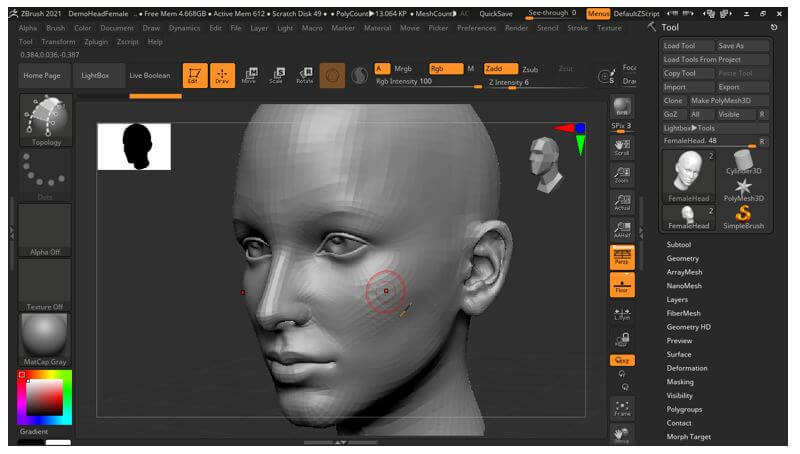Select the SimpleBrush tool

(x=743, y=217)
